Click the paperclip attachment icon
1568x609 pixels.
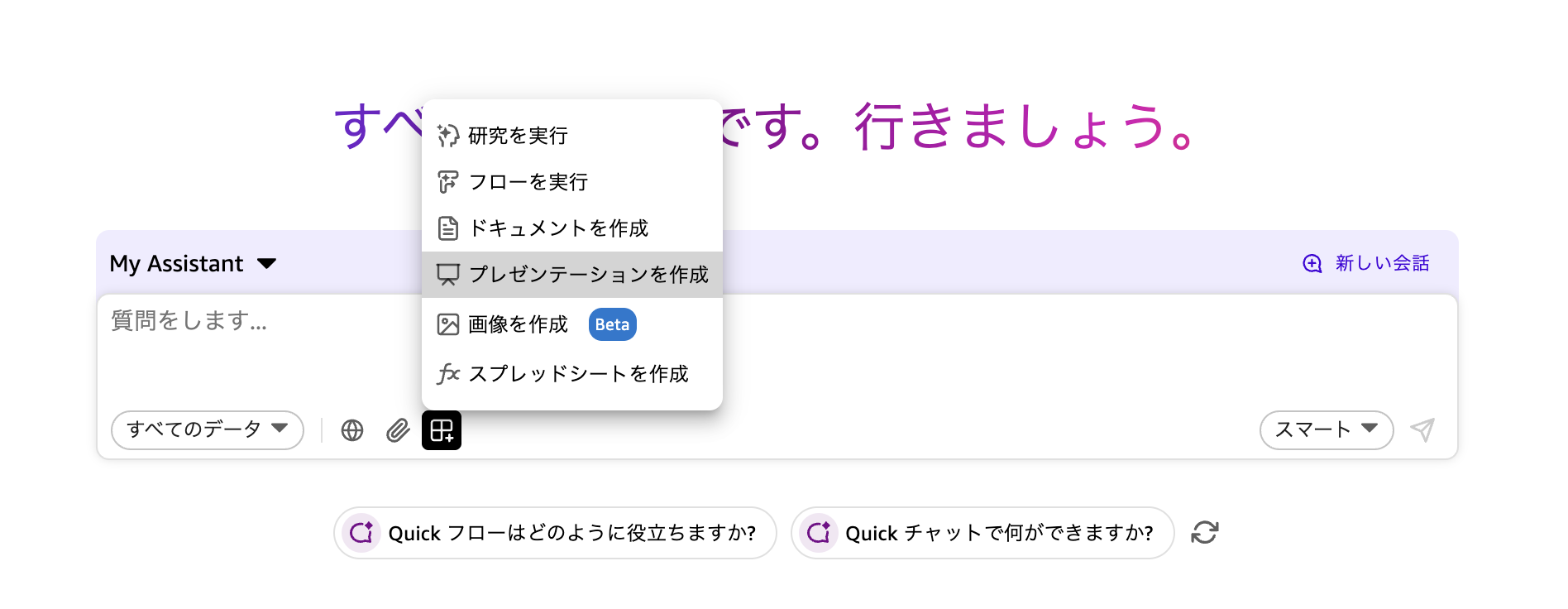click(x=397, y=430)
